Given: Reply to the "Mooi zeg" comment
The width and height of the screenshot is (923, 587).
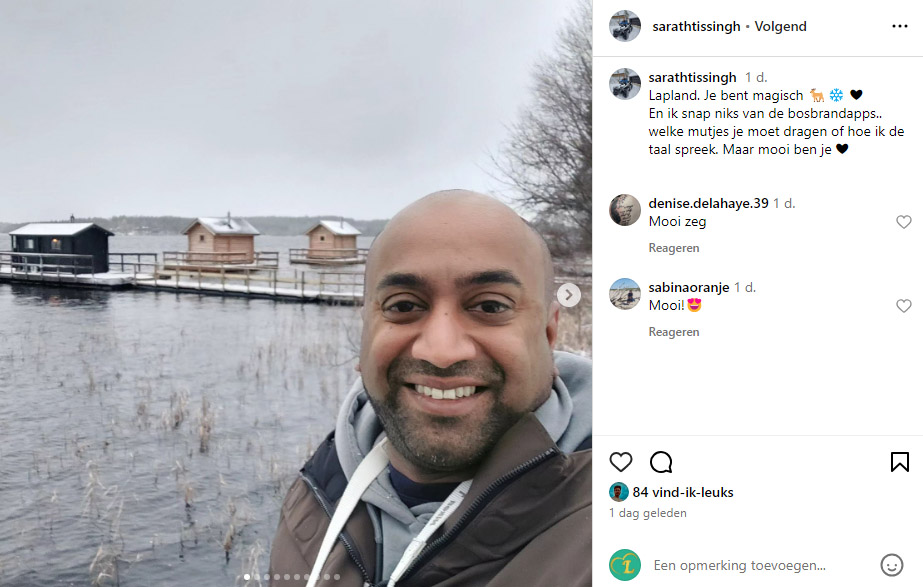Looking at the screenshot, I should point(673,248).
